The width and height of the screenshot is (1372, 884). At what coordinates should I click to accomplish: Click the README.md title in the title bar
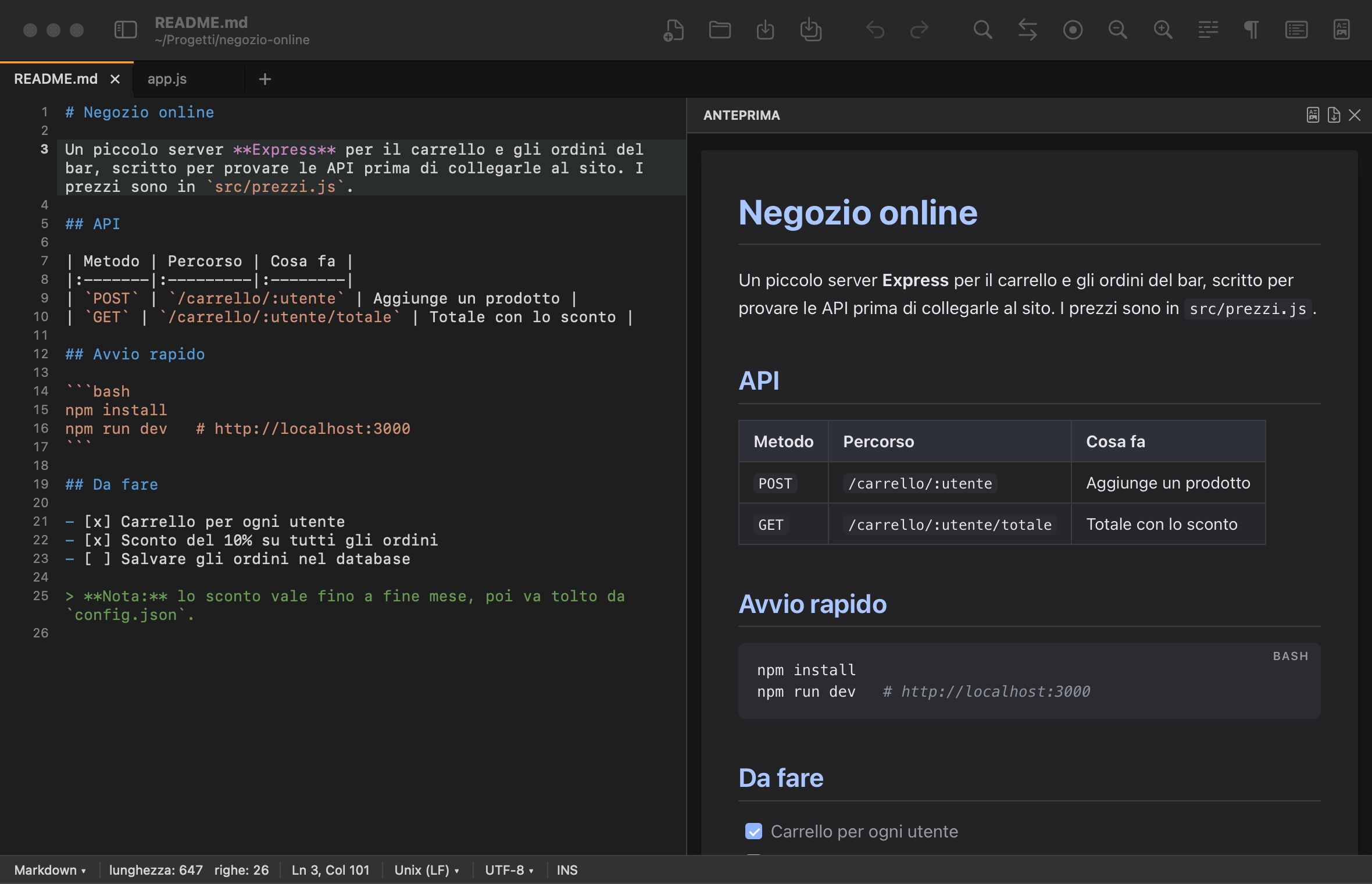[x=201, y=22]
